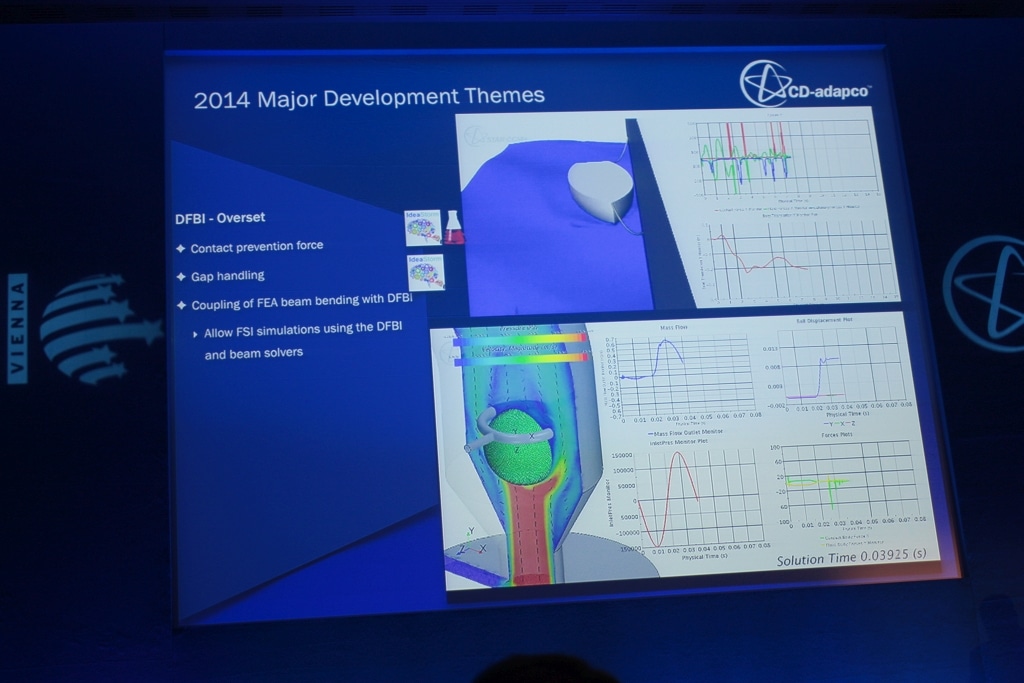Image resolution: width=1024 pixels, height=683 pixels.
Task: Open the Mass Flow plot
Action: point(682,373)
